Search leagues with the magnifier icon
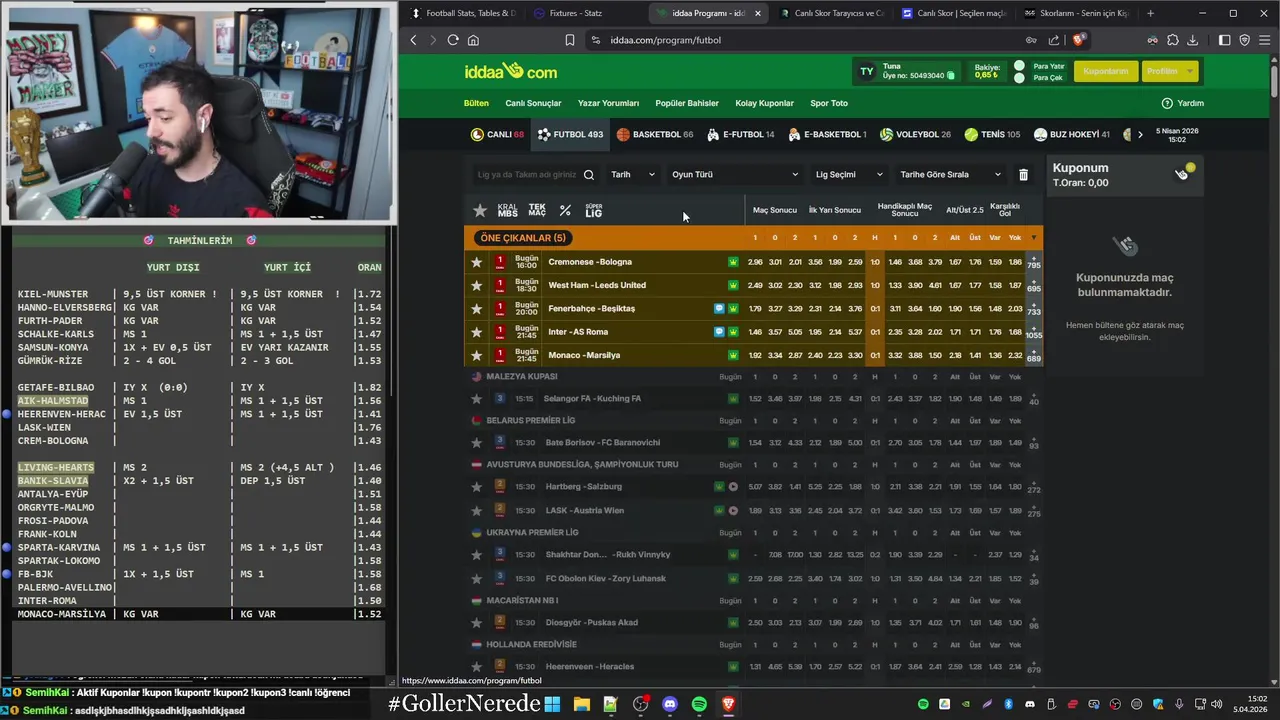This screenshot has width=1280, height=720. (589, 174)
